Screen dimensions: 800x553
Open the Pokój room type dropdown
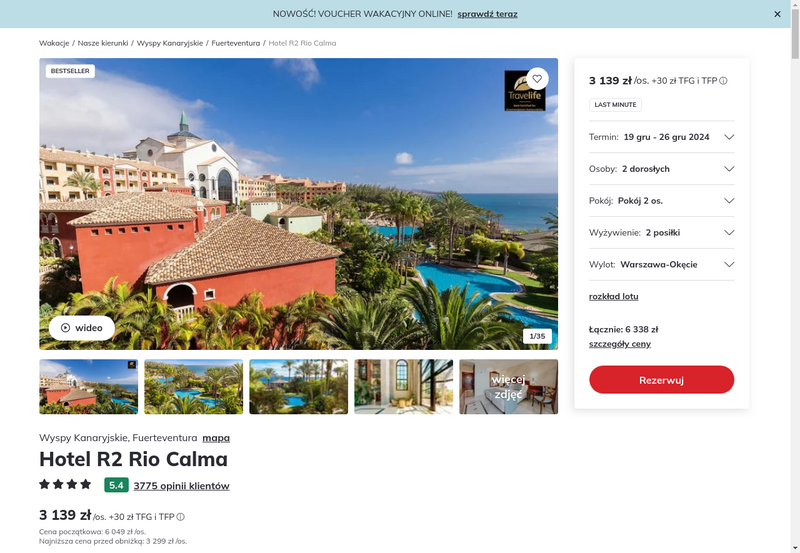(x=661, y=200)
